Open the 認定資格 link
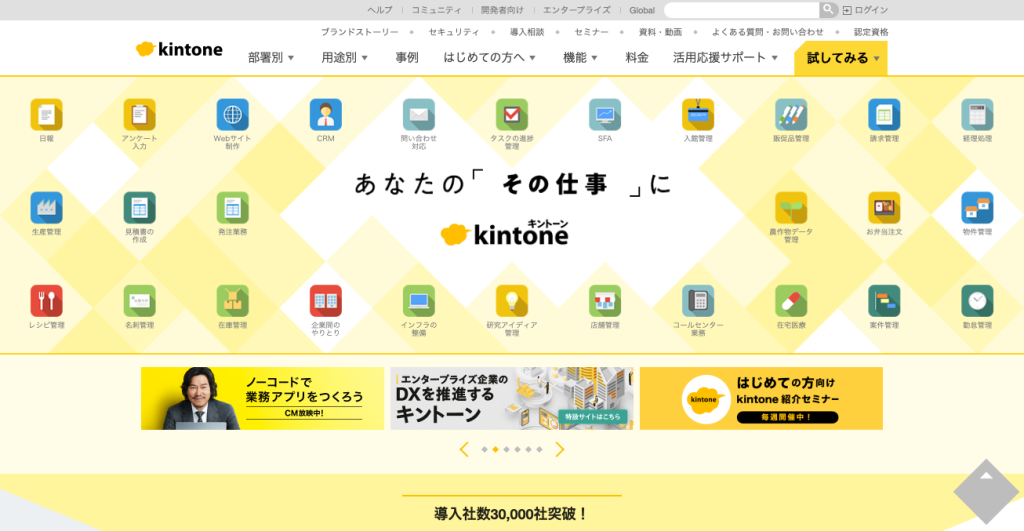Viewport: 1024px width, 531px height. click(x=871, y=32)
